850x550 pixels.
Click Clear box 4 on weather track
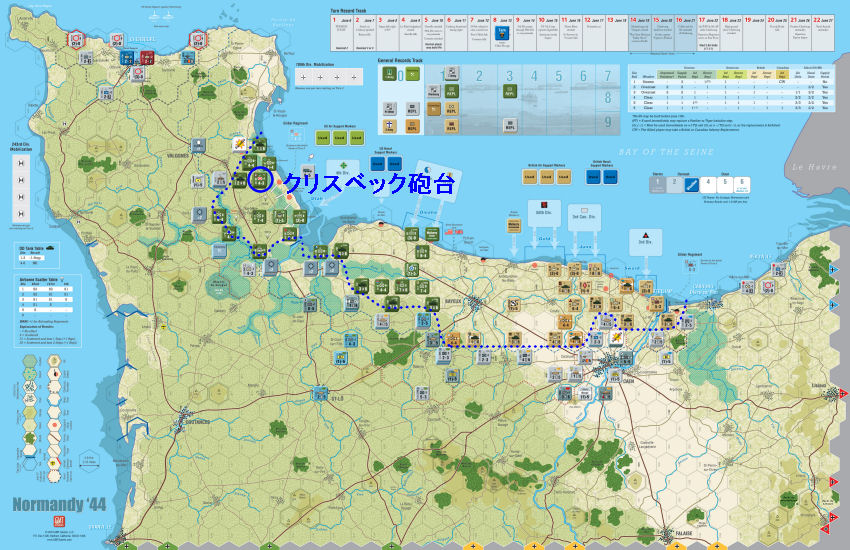click(708, 185)
